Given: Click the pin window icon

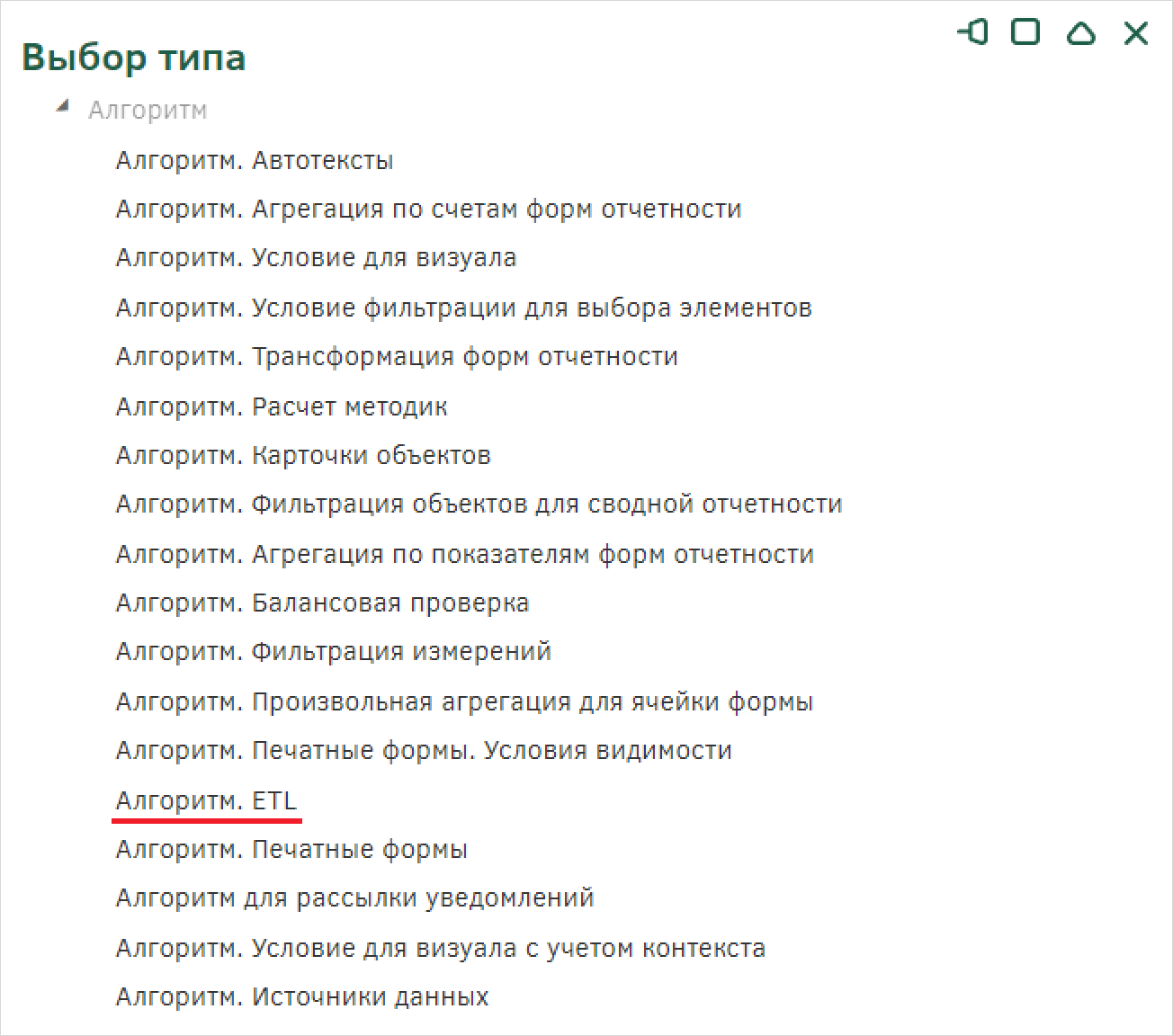Looking at the screenshot, I should [972, 33].
